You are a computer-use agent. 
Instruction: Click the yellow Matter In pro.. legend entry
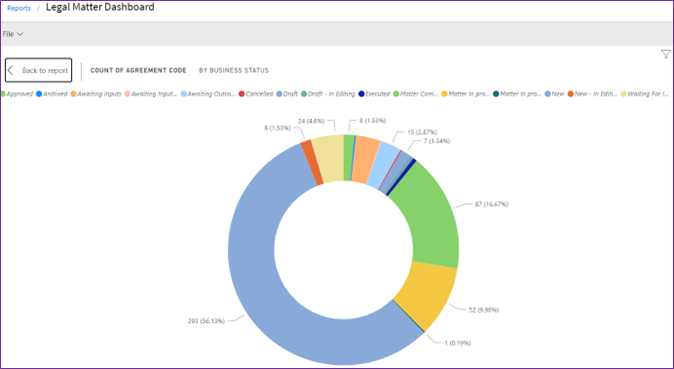coord(466,94)
